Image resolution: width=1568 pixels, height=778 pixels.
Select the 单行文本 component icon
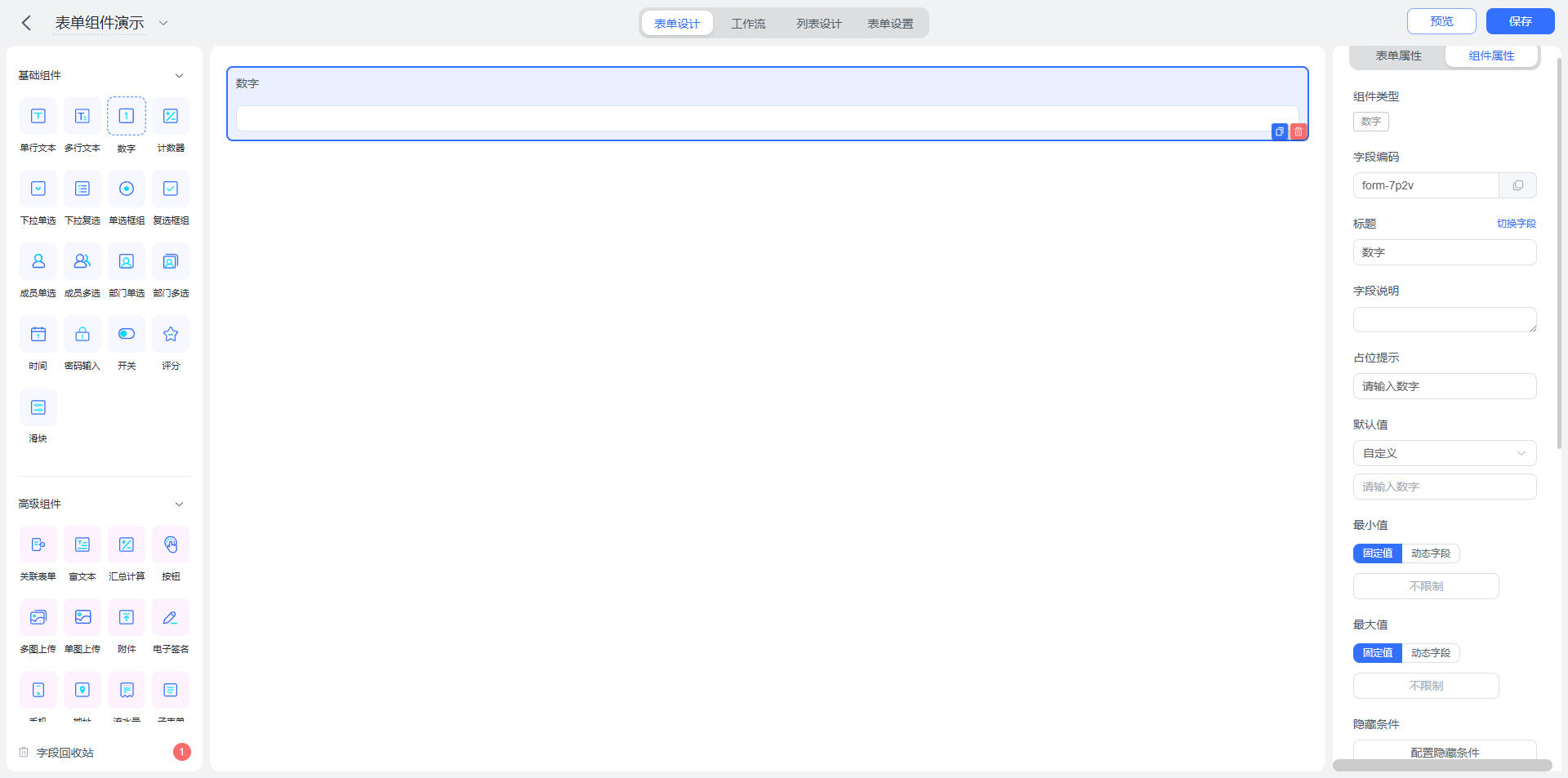(x=38, y=116)
